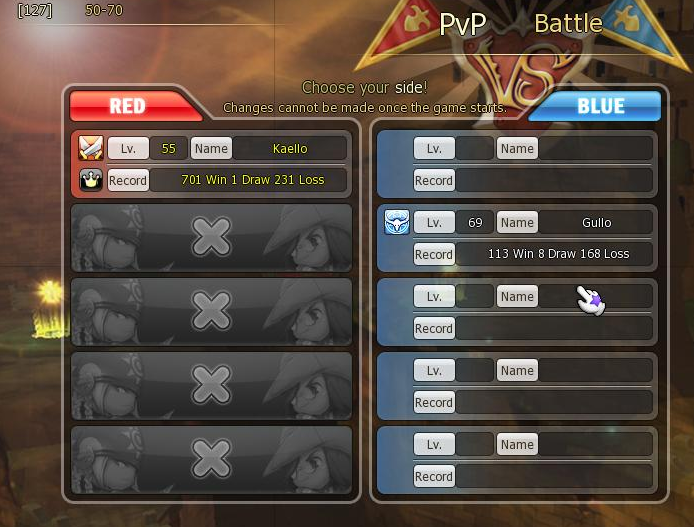This screenshot has width=694, height=527.
Task: Click Kaello's crossed swords class icon
Action: 91,148
